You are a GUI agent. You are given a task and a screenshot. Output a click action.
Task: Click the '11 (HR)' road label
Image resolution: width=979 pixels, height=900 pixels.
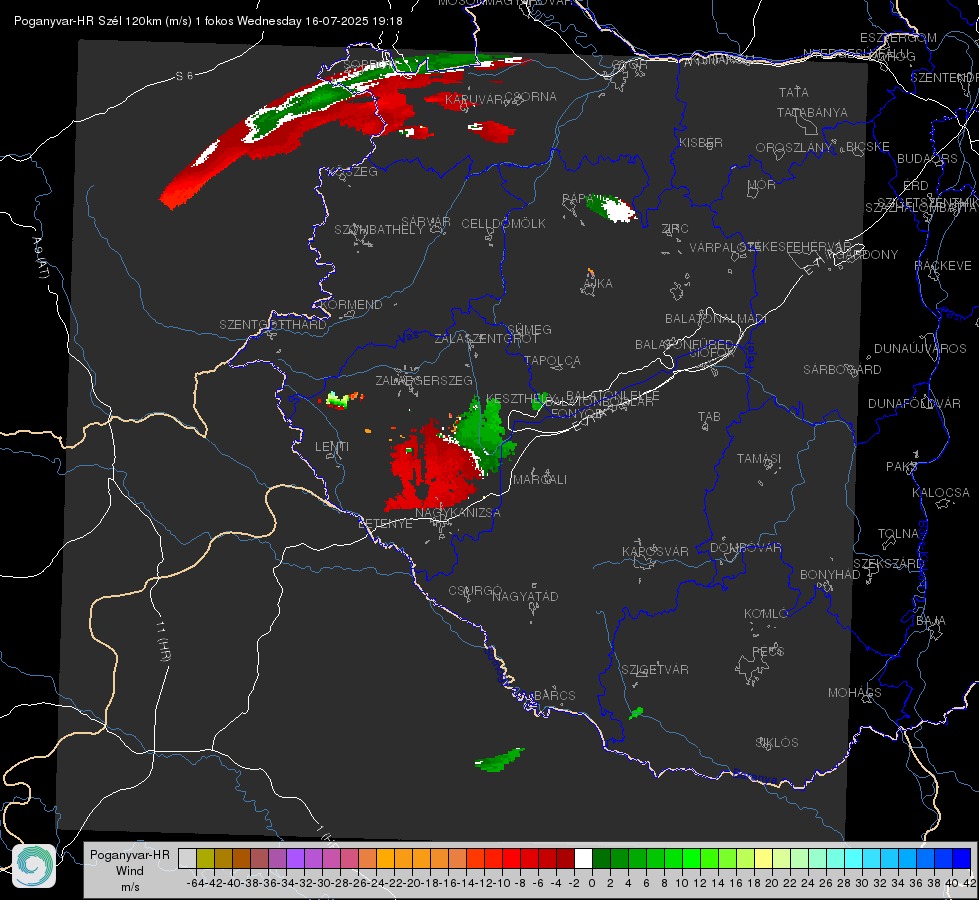click(164, 641)
